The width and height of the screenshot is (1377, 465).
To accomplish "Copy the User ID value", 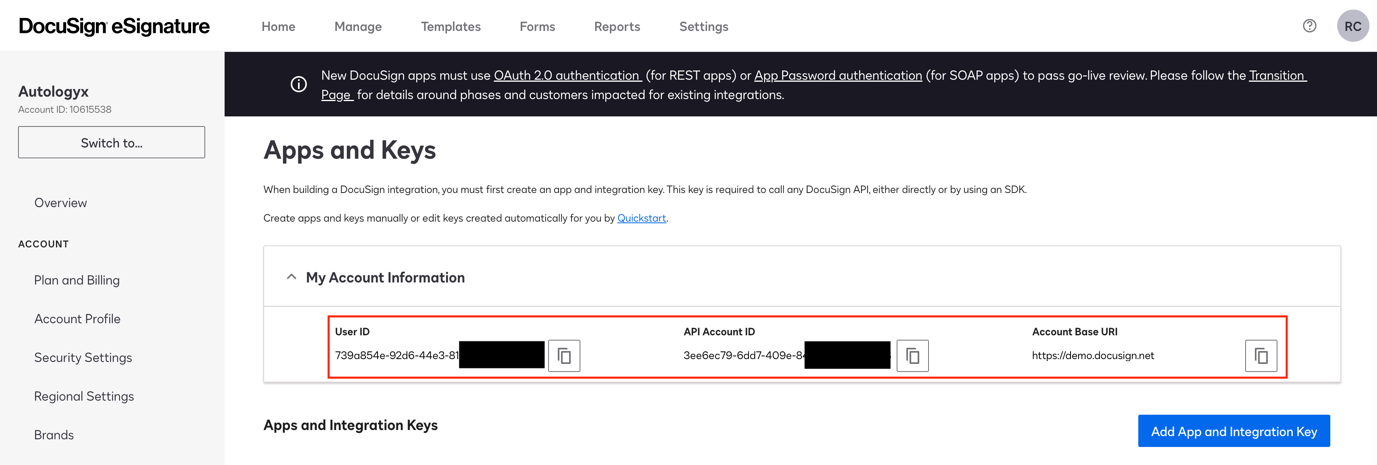I will click(x=564, y=356).
